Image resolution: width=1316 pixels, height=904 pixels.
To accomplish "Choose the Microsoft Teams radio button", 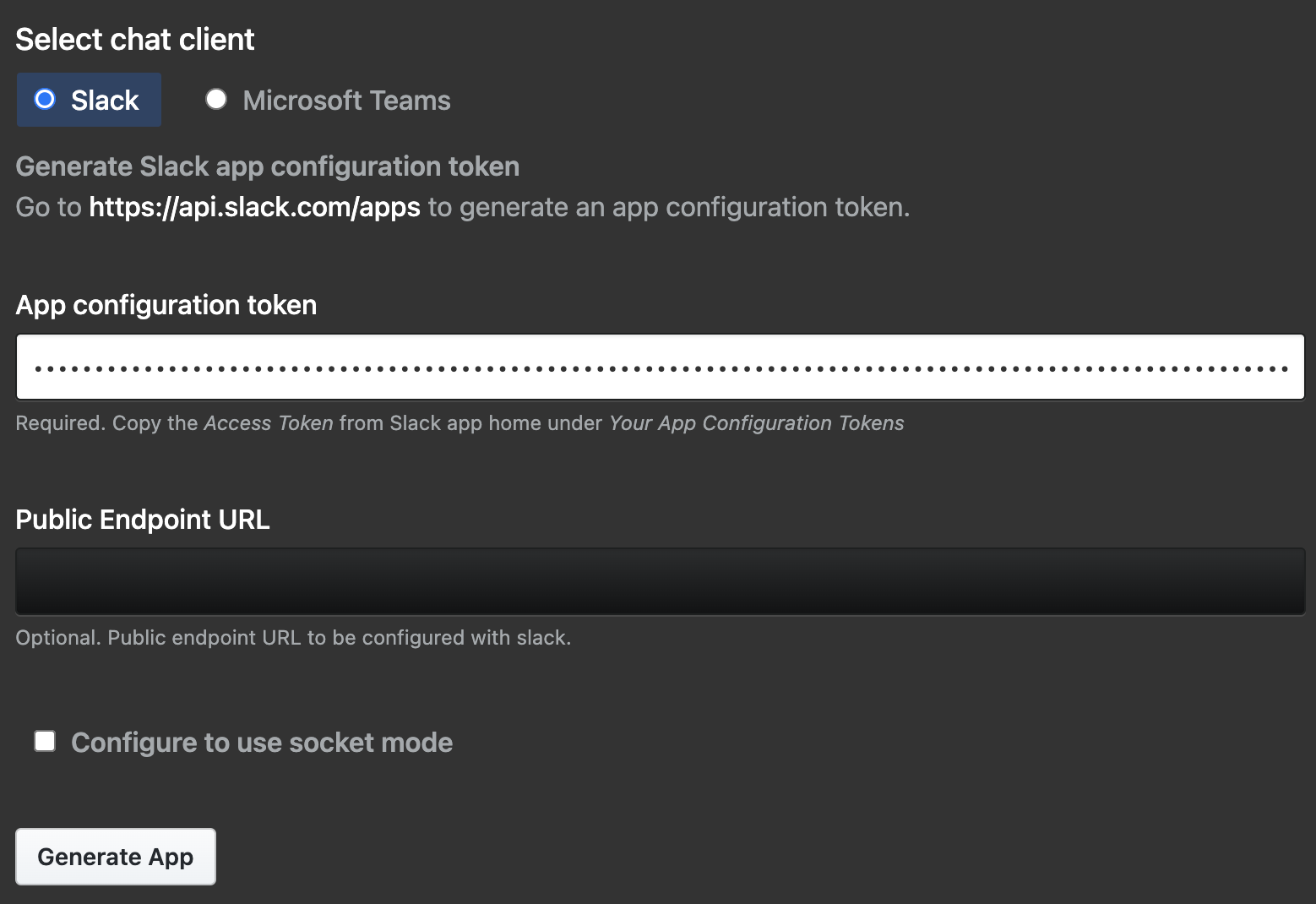I will pos(216,100).
